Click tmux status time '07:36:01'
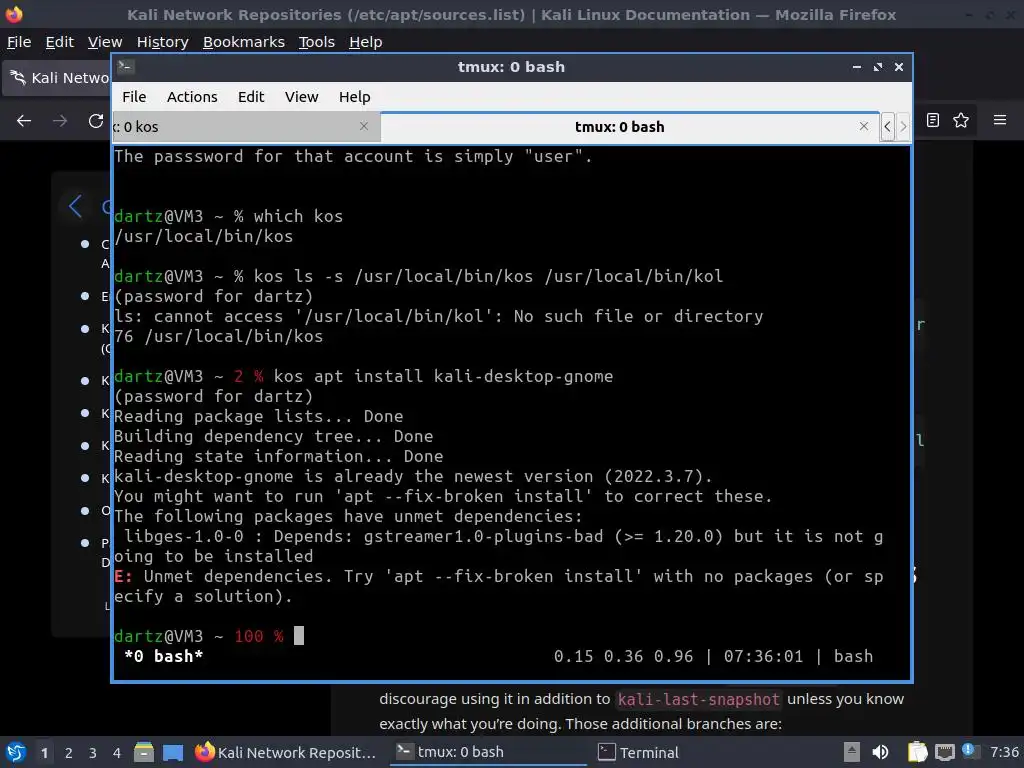 point(763,656)
